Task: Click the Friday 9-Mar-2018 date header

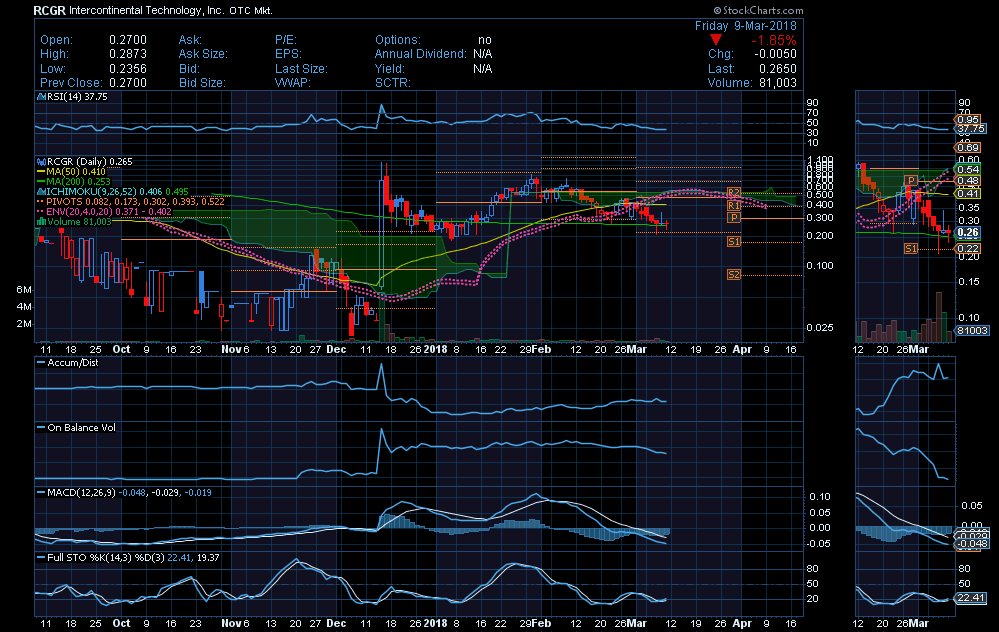Action: tap(745, 25)
